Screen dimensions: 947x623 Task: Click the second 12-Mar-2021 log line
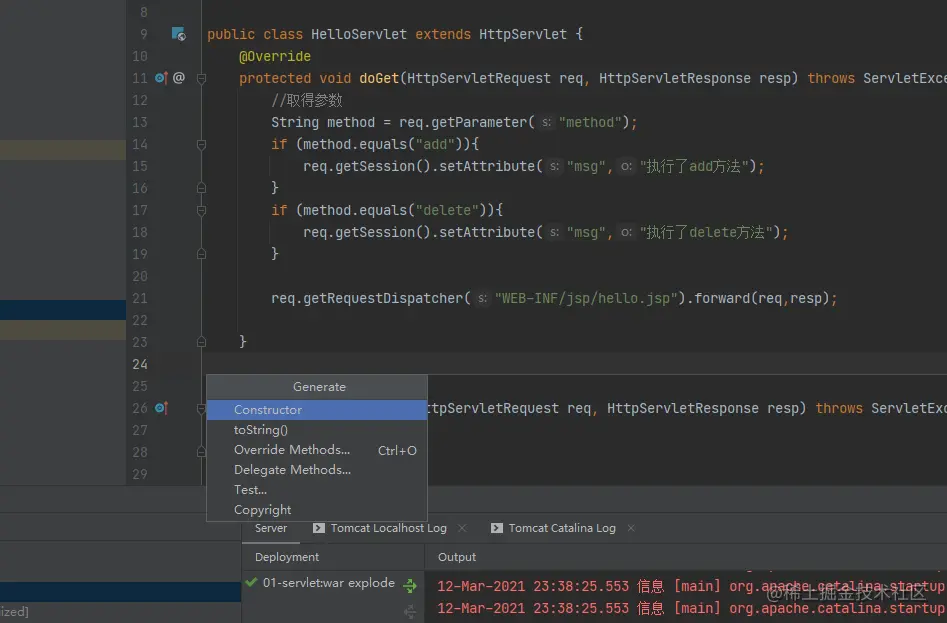coord(690,609)
